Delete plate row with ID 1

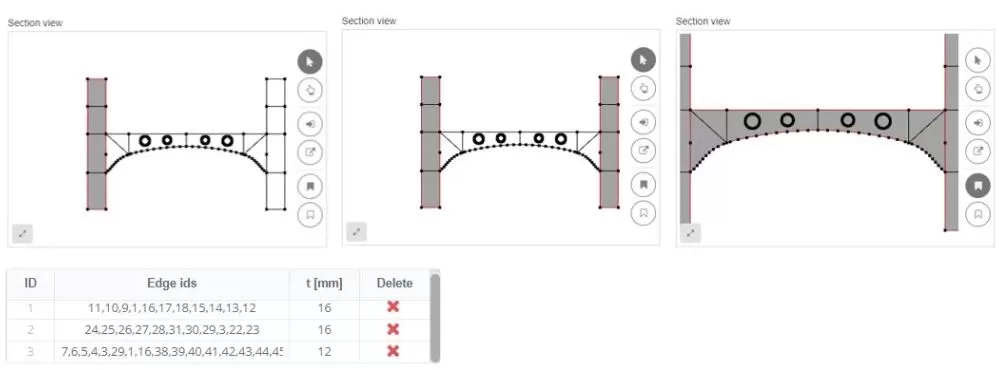pyautogui.click(x=393, y=307)
